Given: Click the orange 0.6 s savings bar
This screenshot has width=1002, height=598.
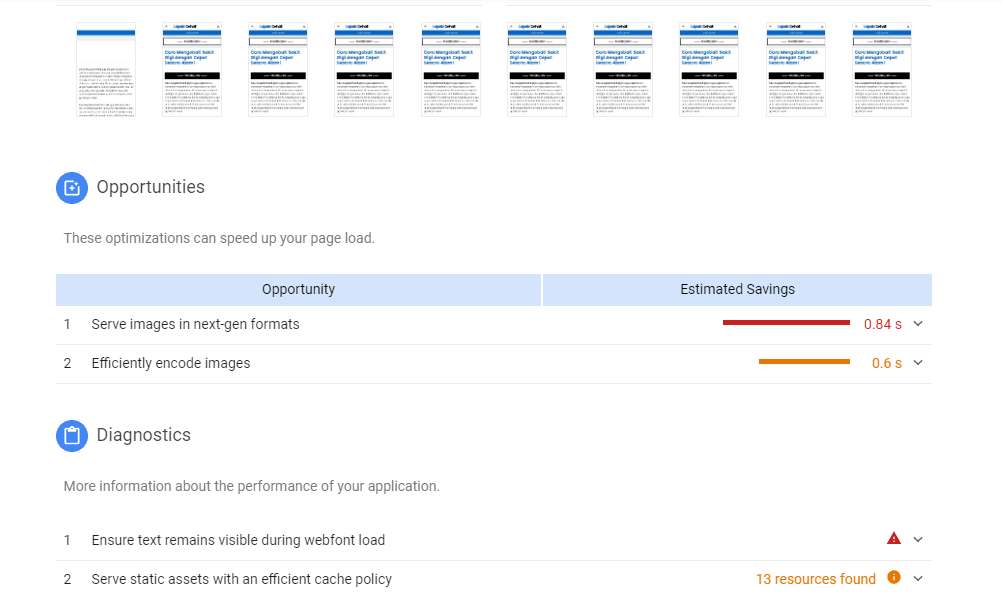Looking at the screenshot, I should click(804, 362).
